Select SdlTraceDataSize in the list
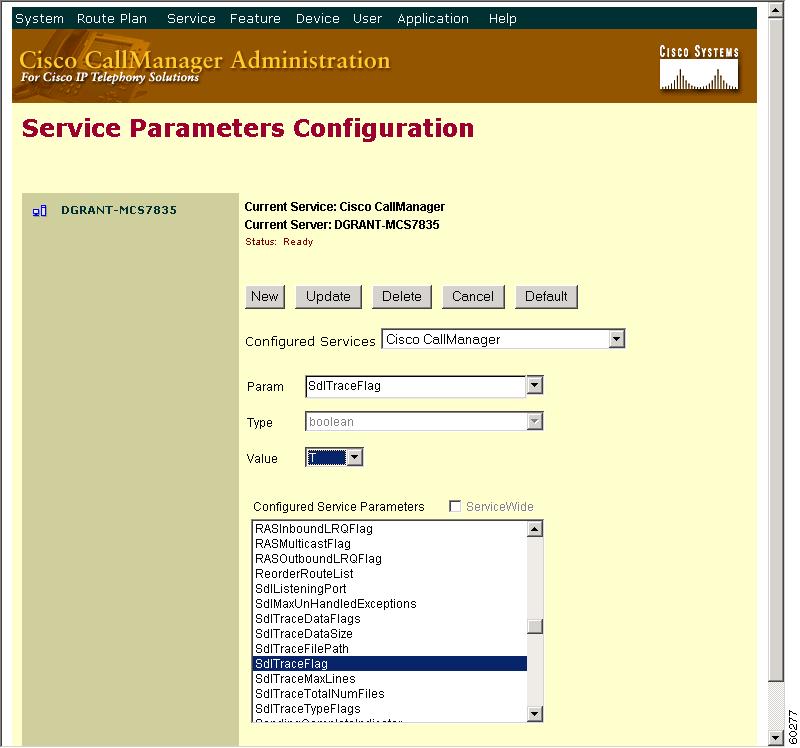Image resolution: width=800 pixels, height=748 pixels. (x=390, y=634)
